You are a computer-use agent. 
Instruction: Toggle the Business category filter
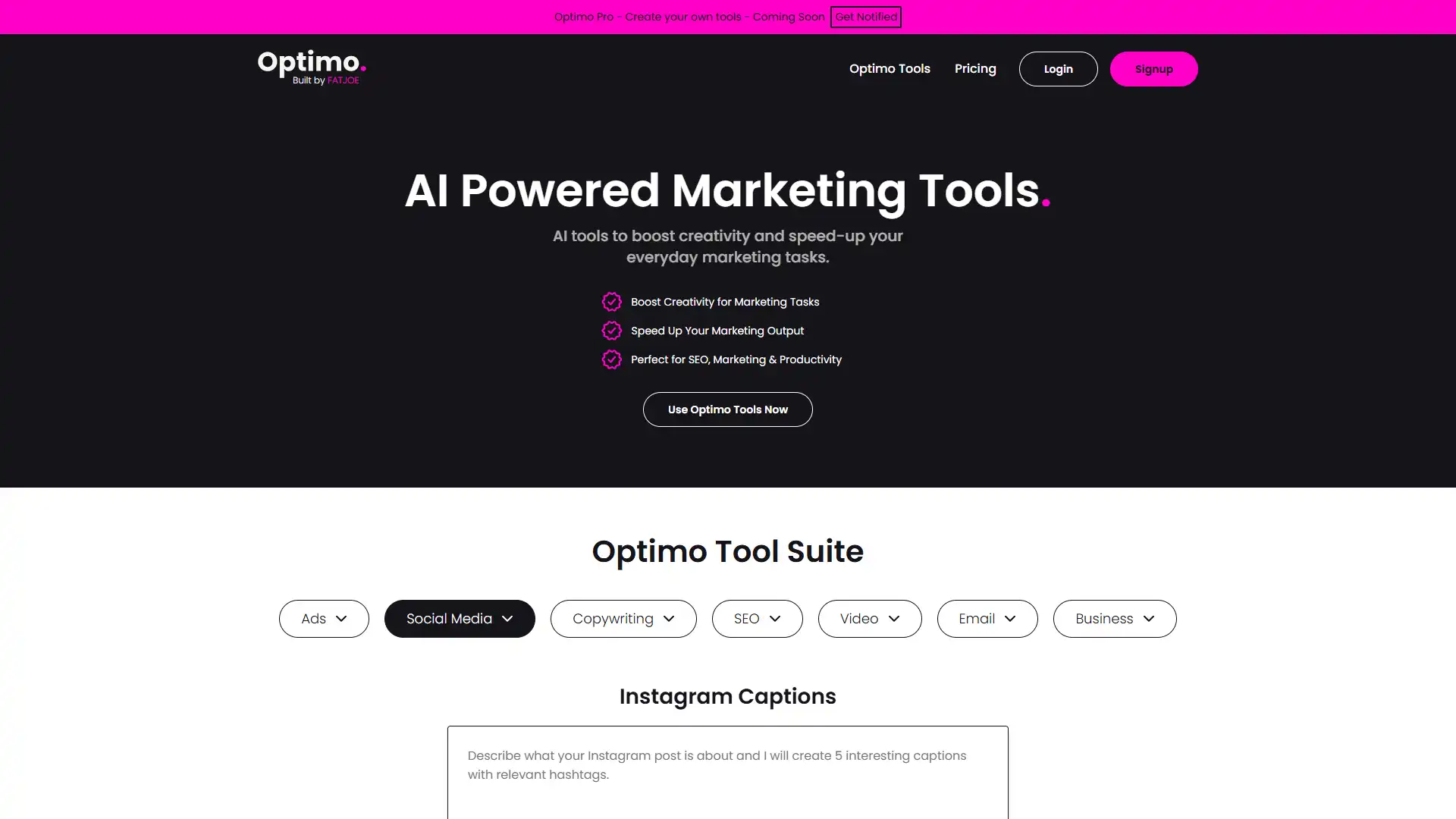pos(1114,618)
